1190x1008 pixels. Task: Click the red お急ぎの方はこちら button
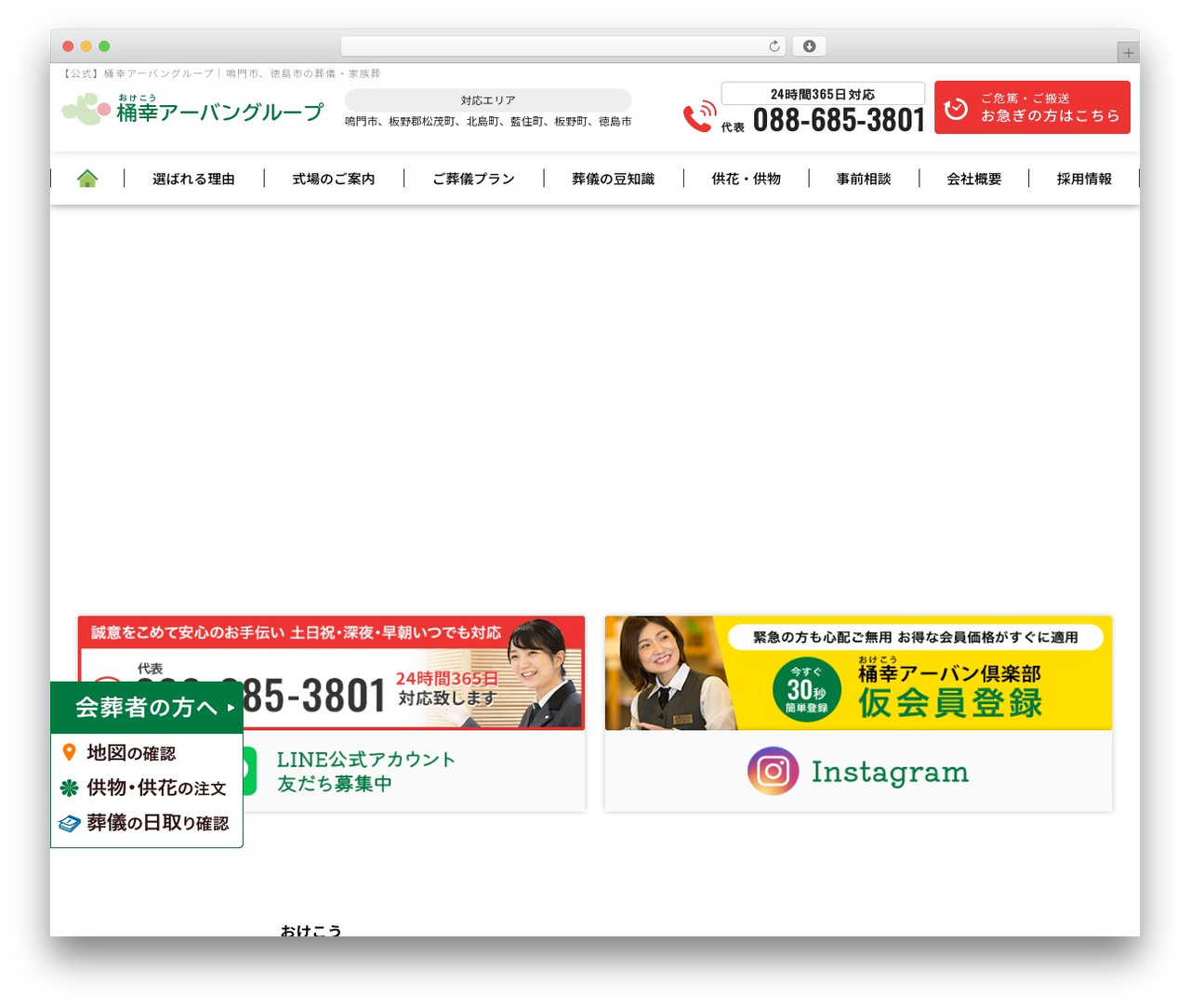tap(1032, 108)
